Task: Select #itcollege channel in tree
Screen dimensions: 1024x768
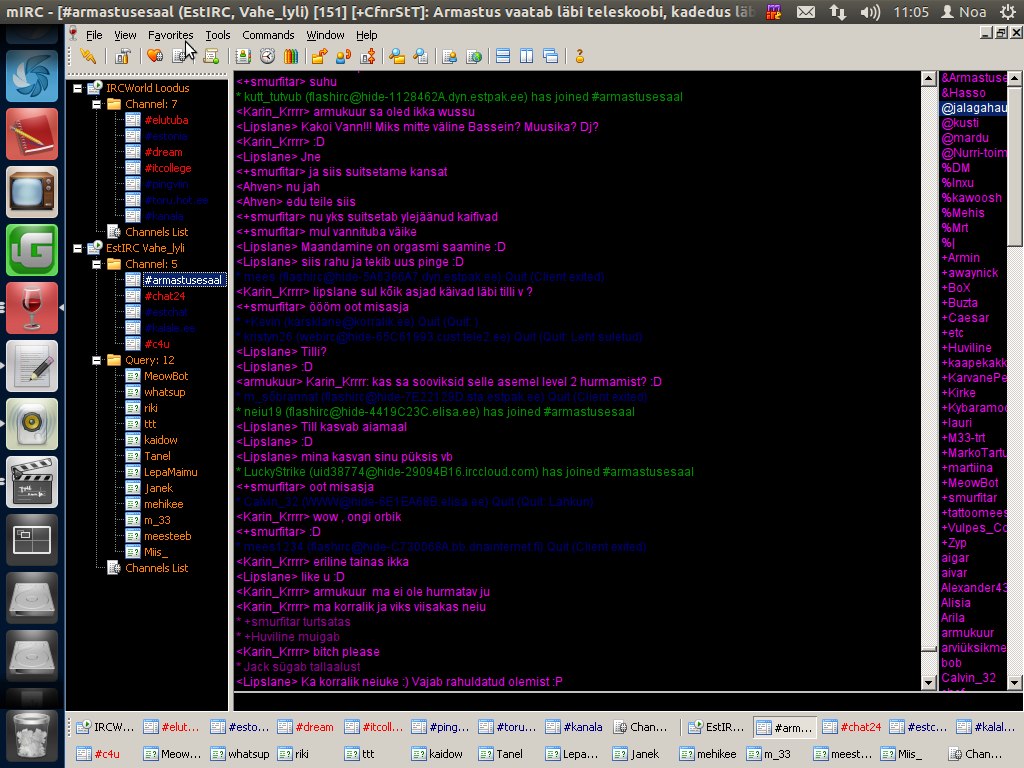Action: pyautogui.click(x=168, y=168)
